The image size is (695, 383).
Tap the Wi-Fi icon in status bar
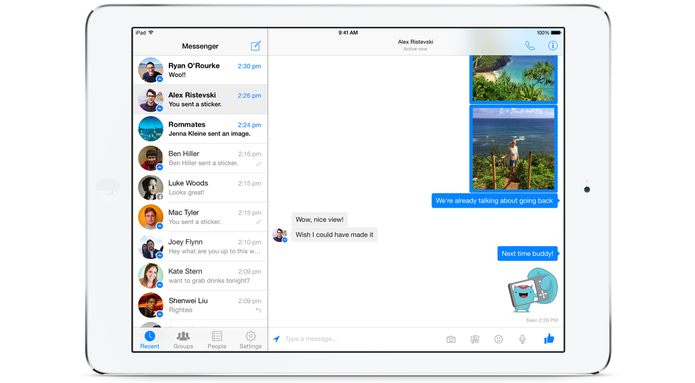[151, 33]
